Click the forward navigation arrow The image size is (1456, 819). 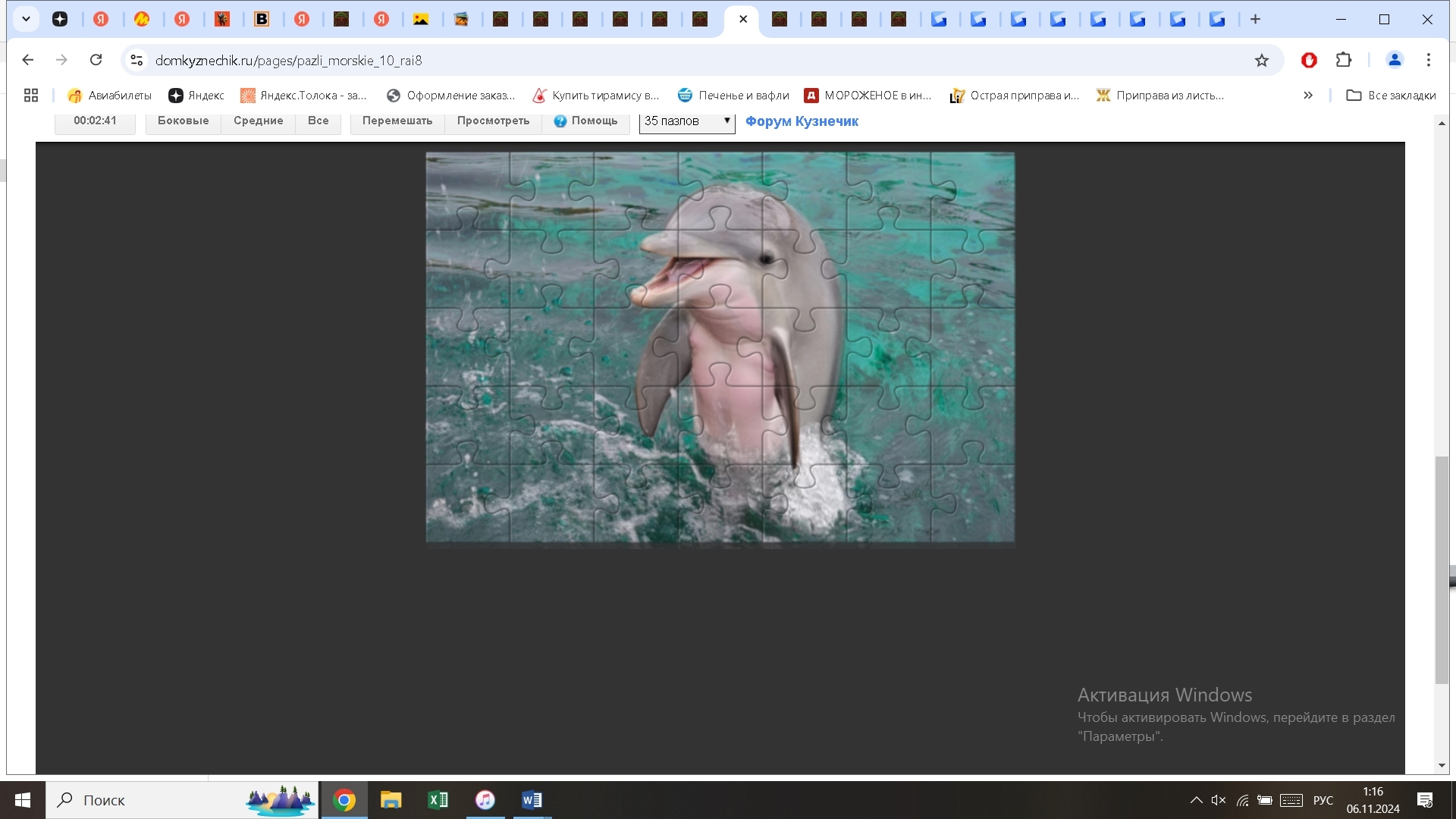61,60
